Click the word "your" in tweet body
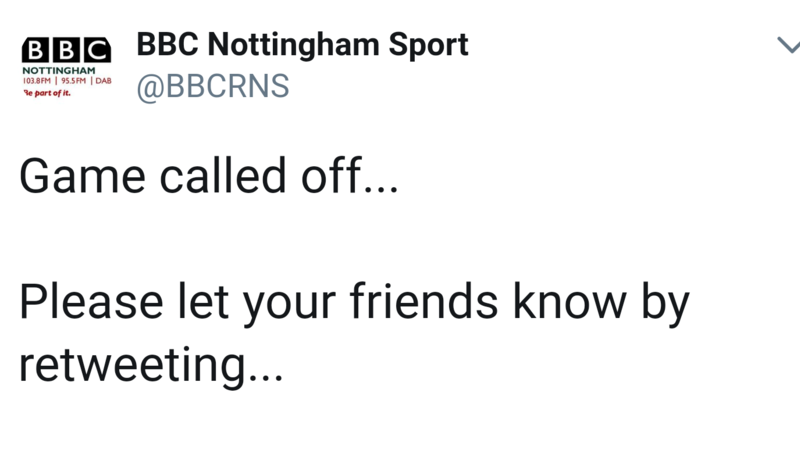 tap(289, 306)
